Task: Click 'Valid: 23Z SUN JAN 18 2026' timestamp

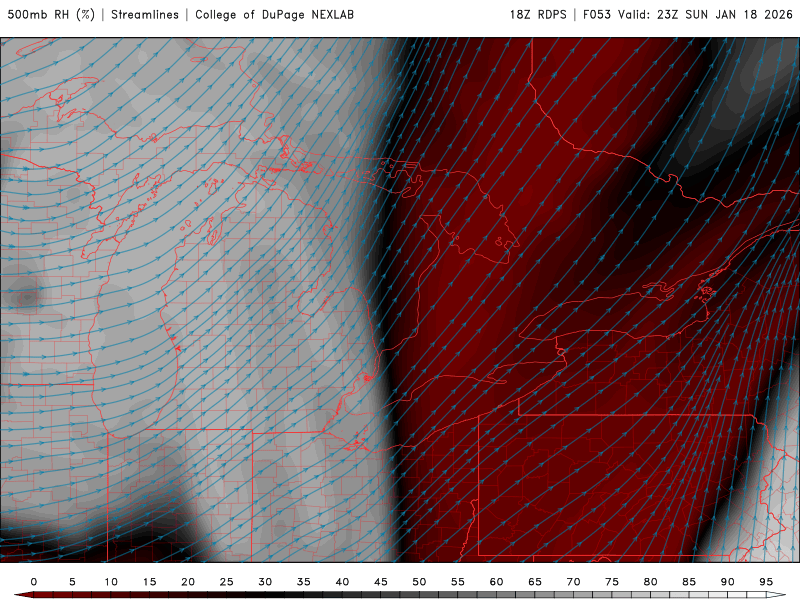Action: 706,15
